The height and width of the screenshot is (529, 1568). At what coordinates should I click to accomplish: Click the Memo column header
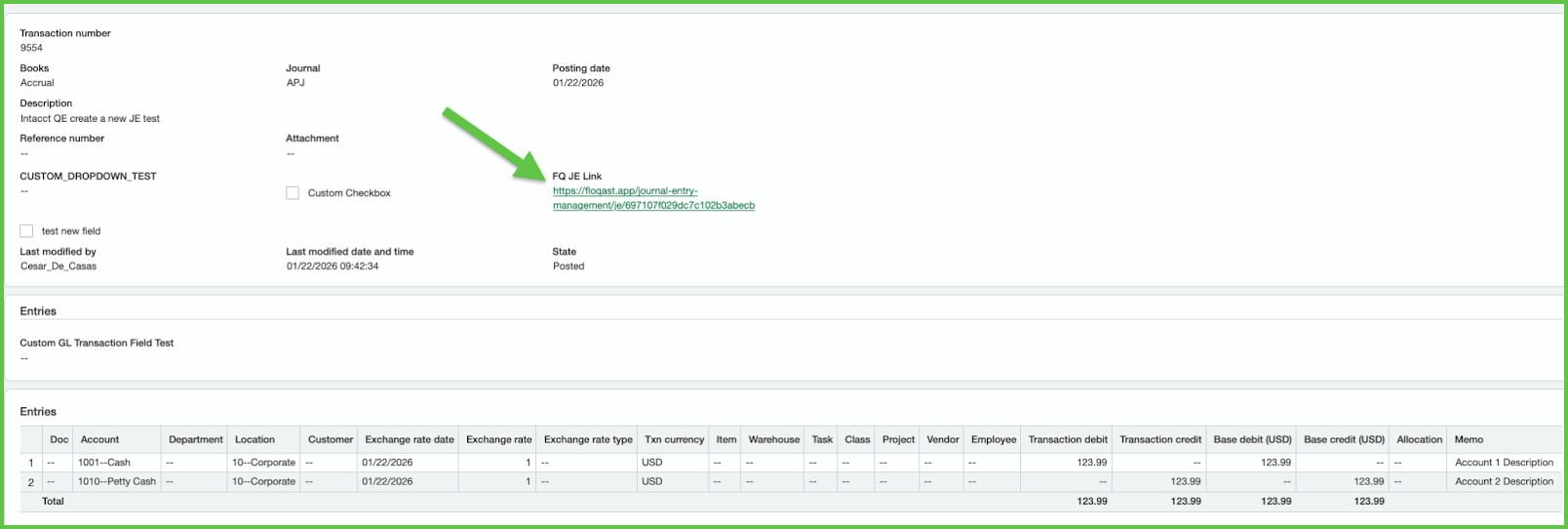[1469, 439]
